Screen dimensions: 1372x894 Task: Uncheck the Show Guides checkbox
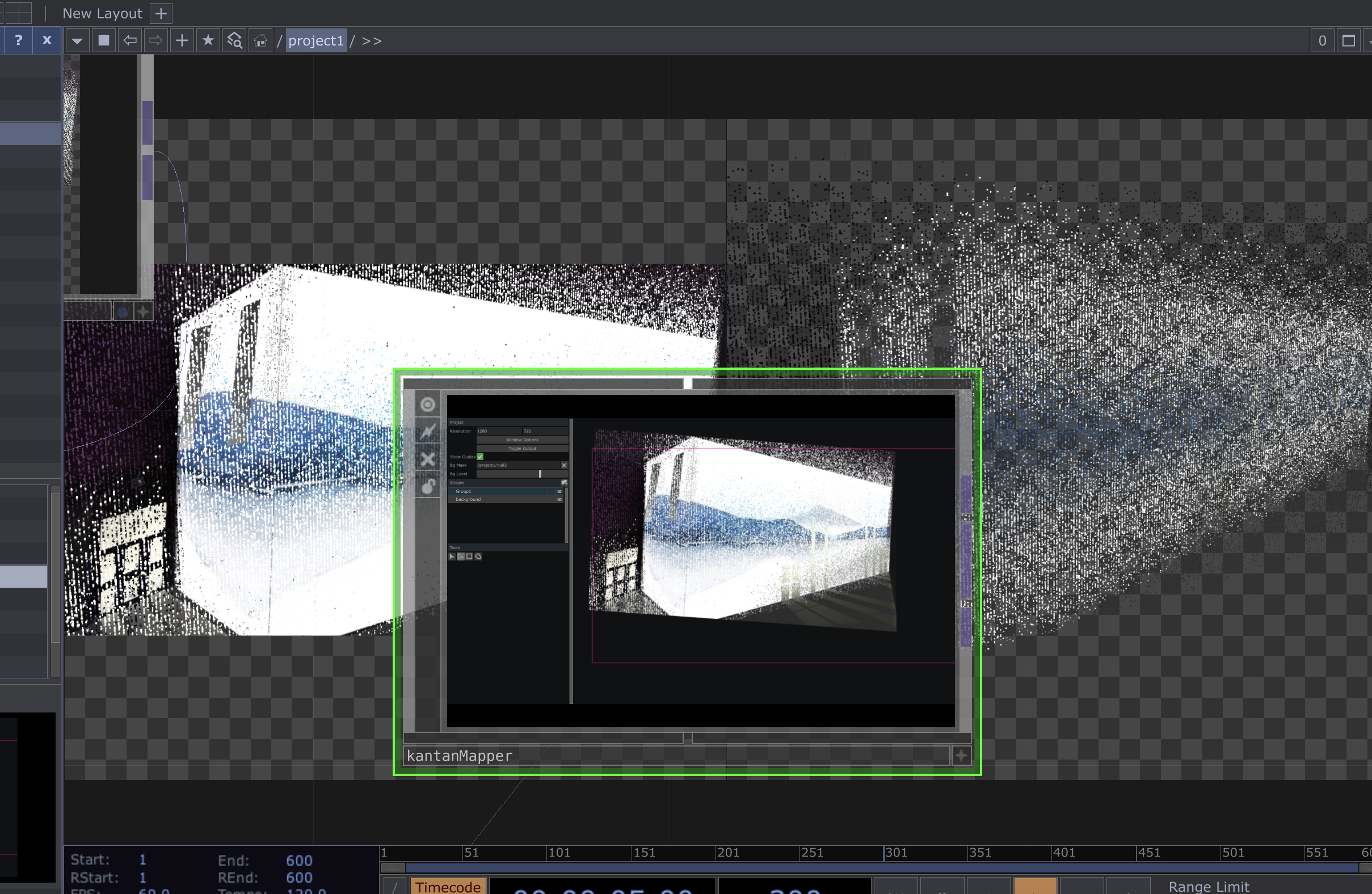click(480, 457)
